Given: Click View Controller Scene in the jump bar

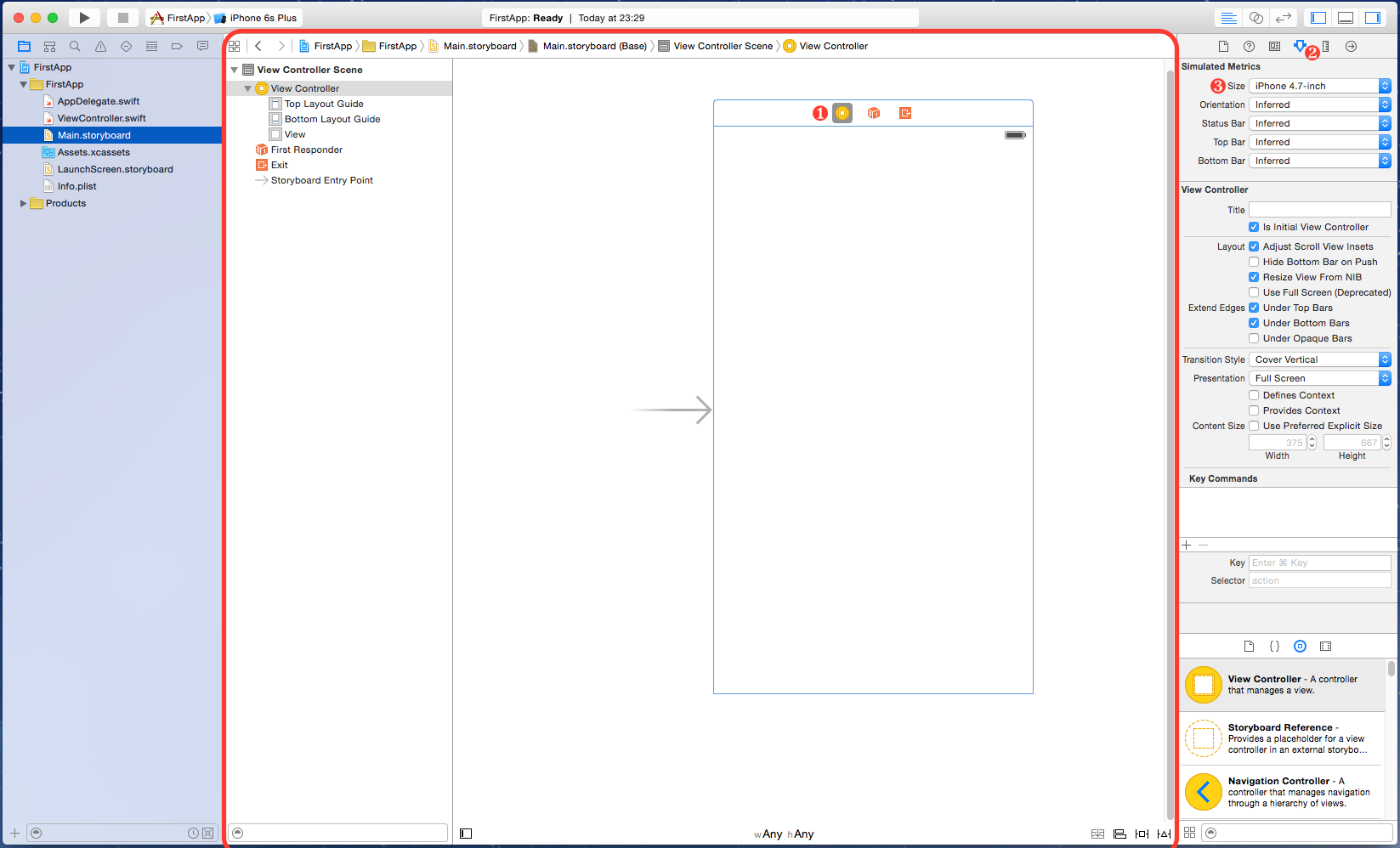Looking at the screenshot, I should (723, 46).
